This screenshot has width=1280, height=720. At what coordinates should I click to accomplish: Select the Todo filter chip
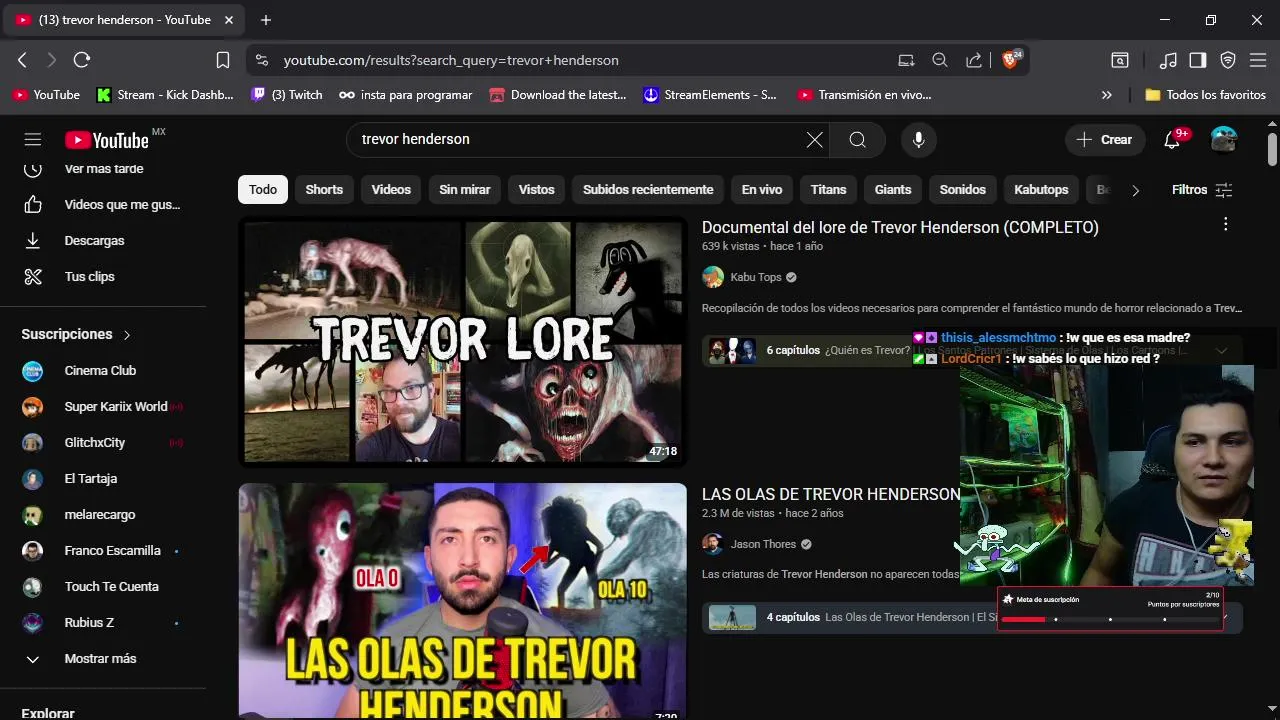click(x=263, y=190)
